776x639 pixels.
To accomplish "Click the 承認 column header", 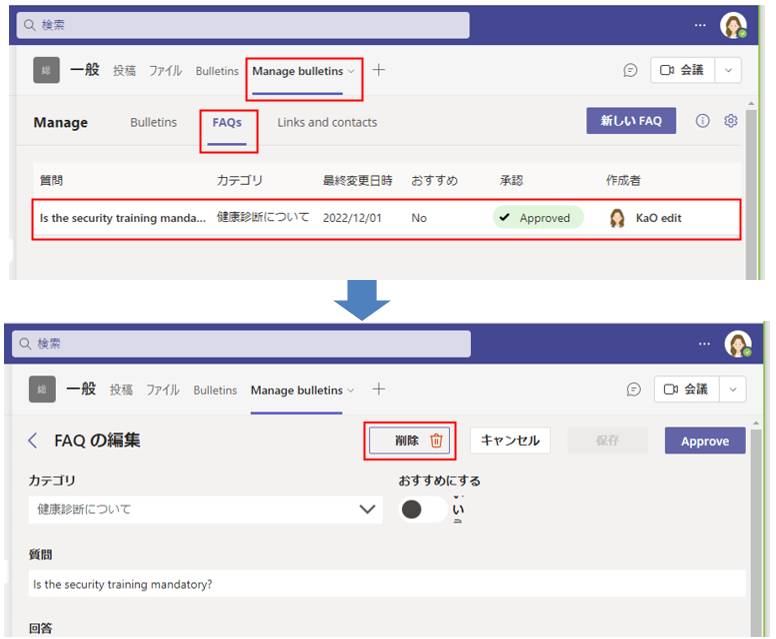I will 511,180.
